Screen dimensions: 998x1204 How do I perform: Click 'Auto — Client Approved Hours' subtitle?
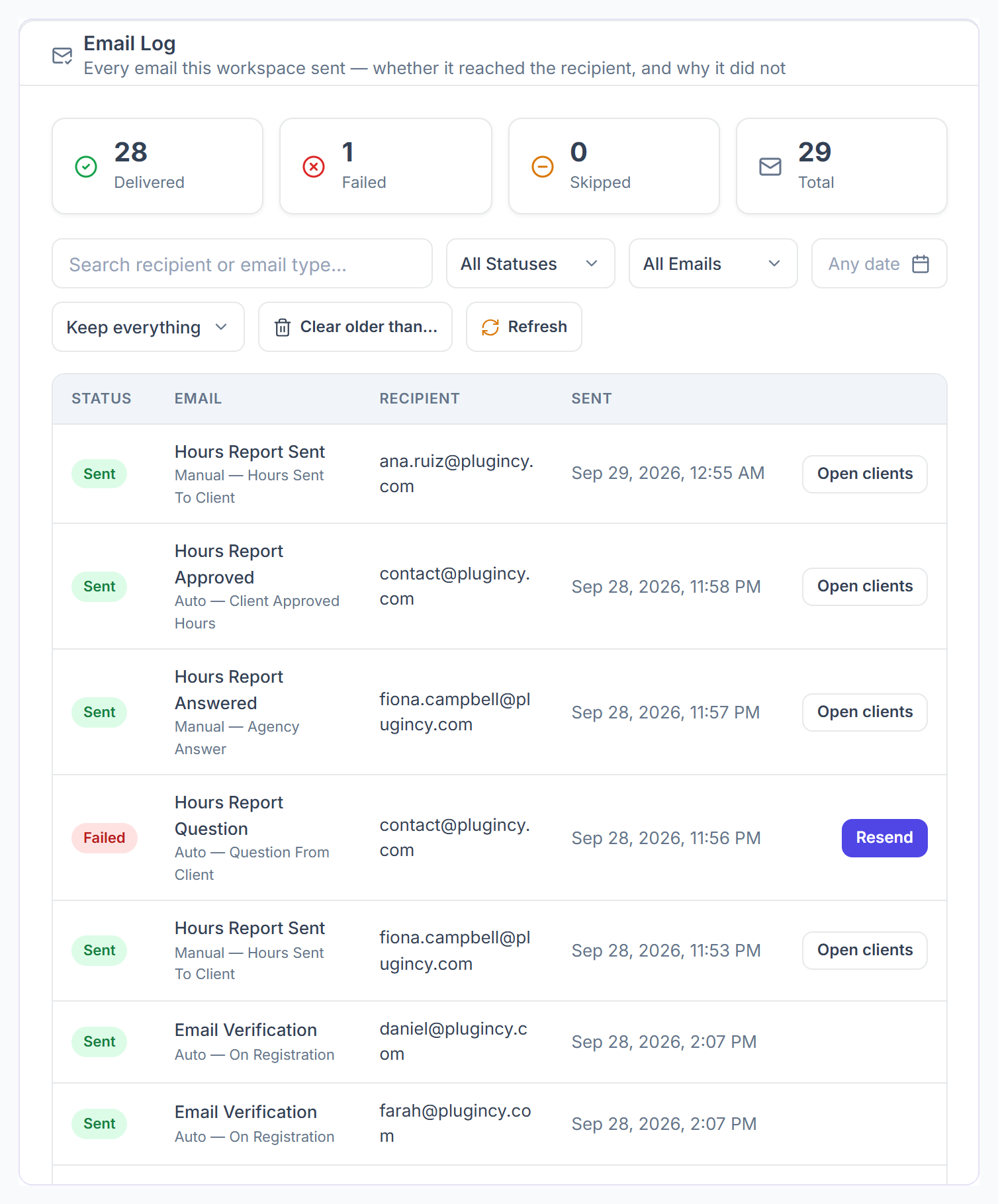[x=257, y=612]
